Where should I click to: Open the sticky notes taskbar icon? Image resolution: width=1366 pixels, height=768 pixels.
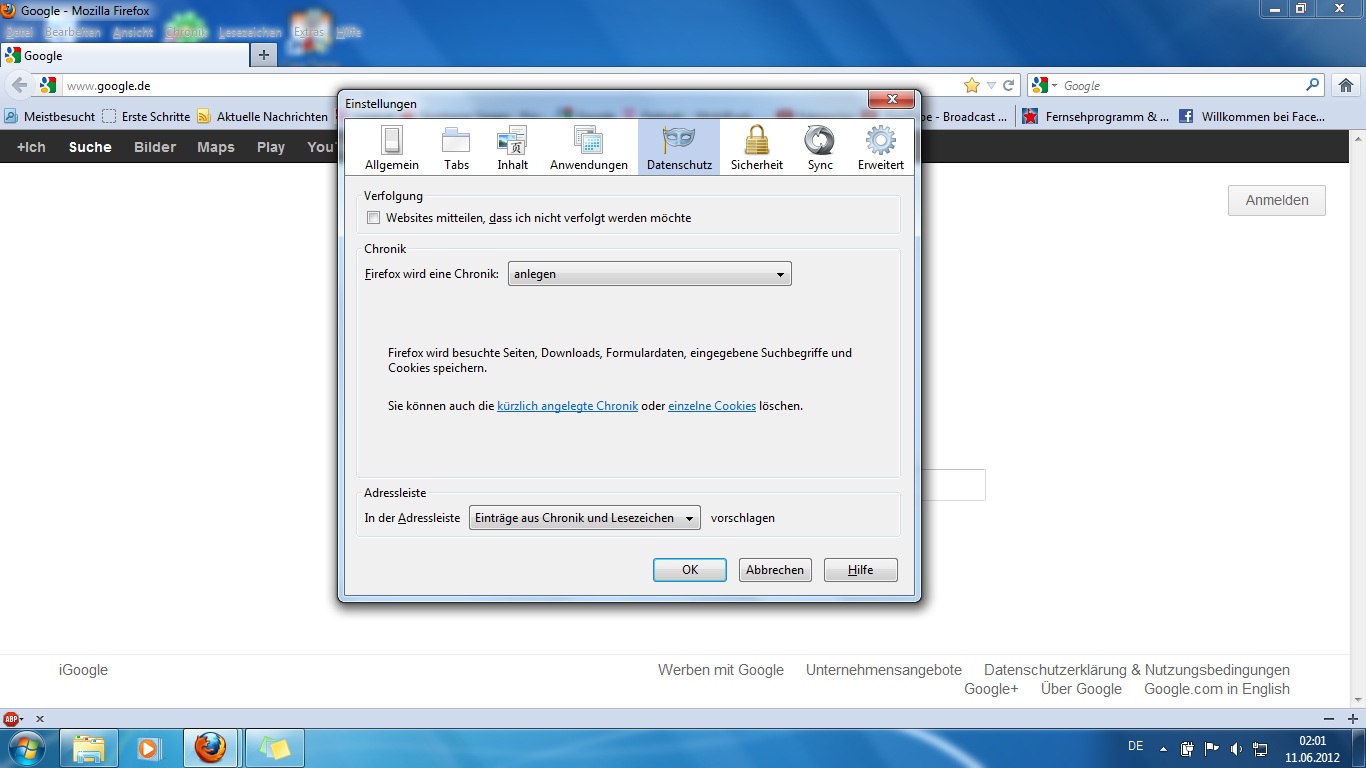tap(274, 748)
